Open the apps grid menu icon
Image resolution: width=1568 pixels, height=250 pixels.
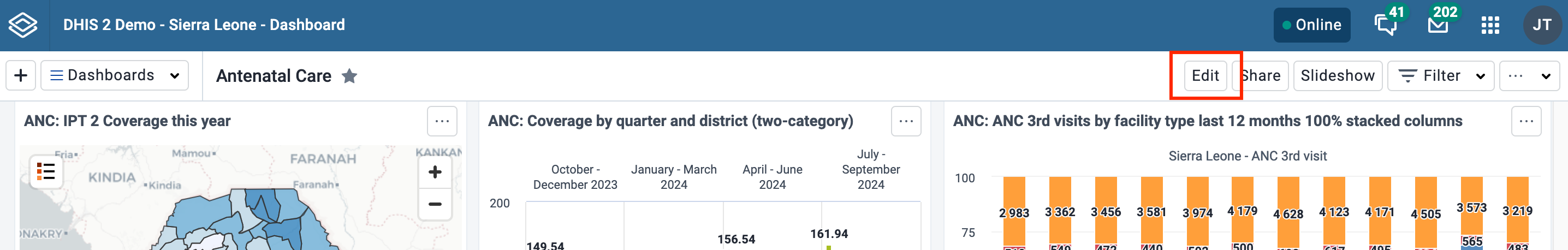(x=1490, y=25)
